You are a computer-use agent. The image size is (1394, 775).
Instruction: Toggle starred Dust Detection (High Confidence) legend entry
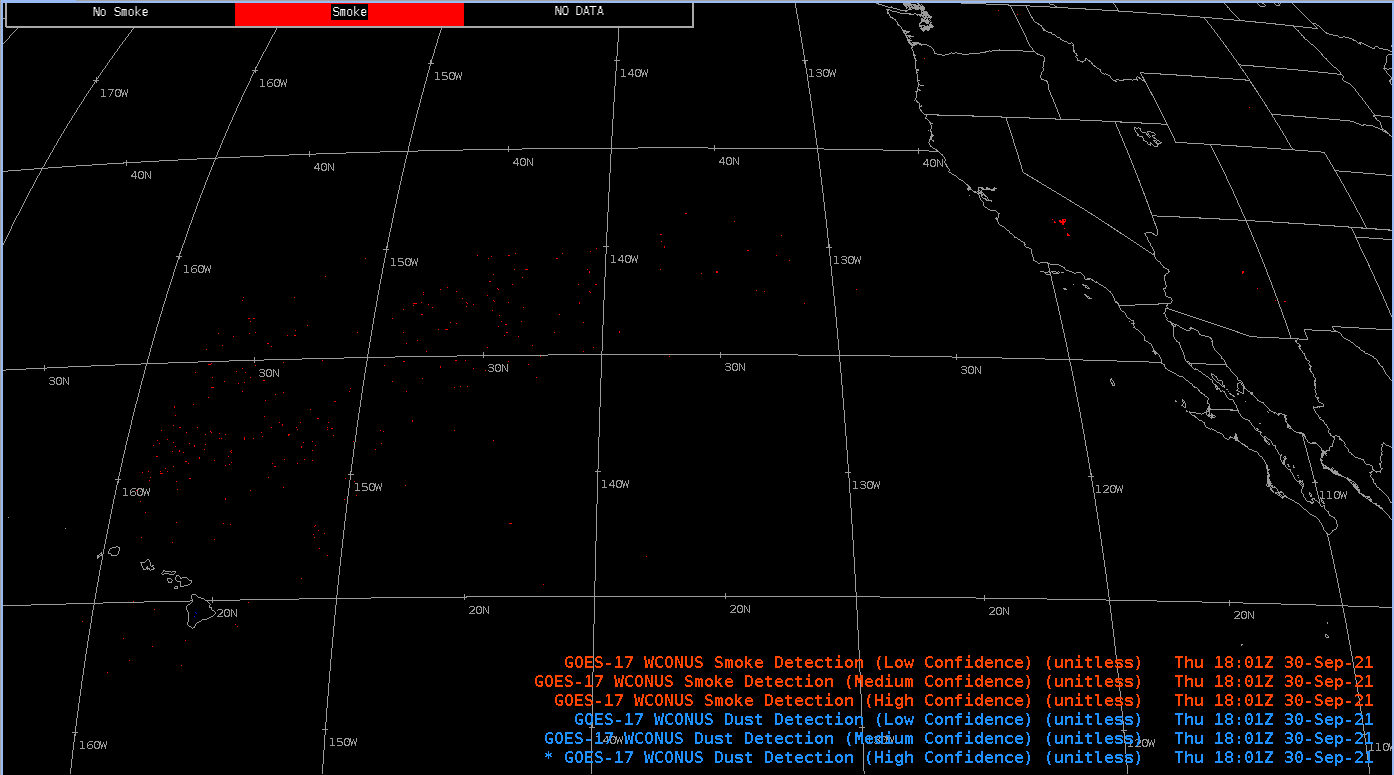pyautogui.click(x=958, y=758)
